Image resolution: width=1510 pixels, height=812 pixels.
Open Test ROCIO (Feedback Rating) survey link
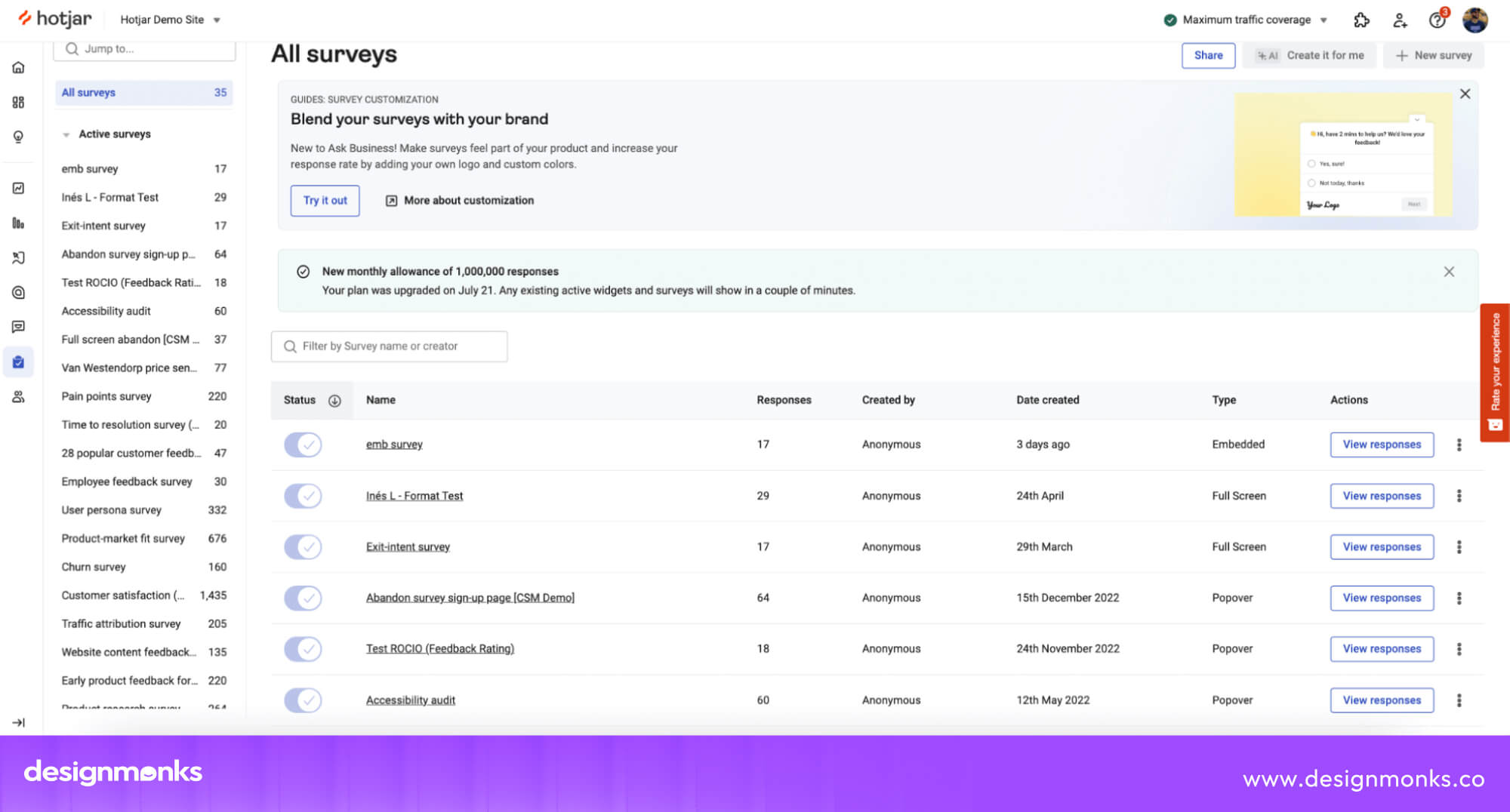[x=440, y=649]
